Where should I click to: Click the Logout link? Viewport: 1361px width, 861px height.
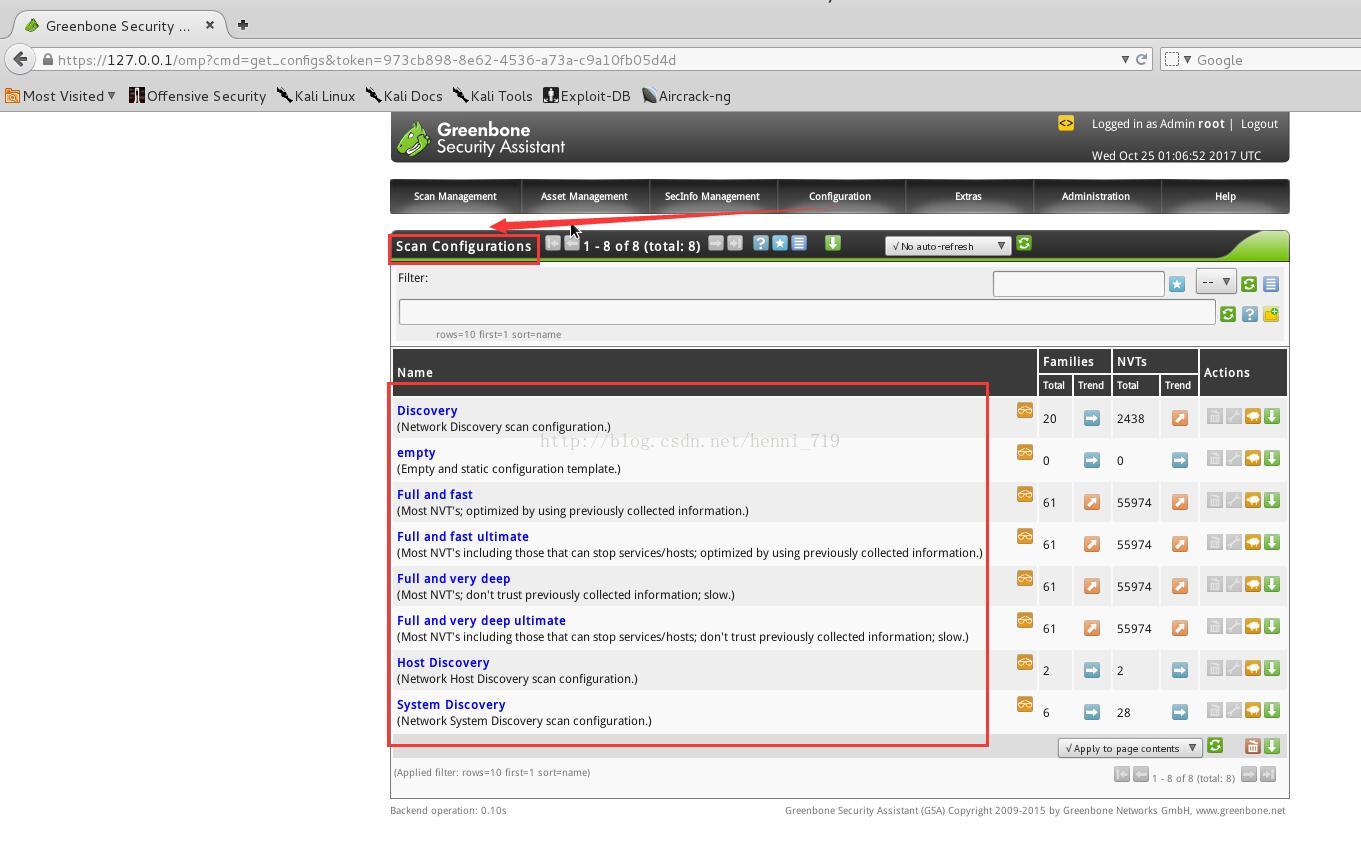1259,124
